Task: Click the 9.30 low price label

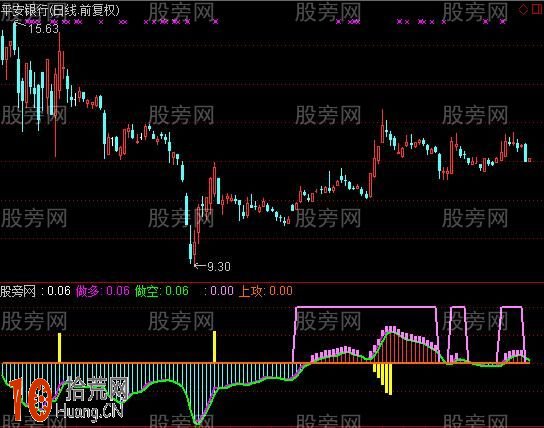Action: coord(219,266)
